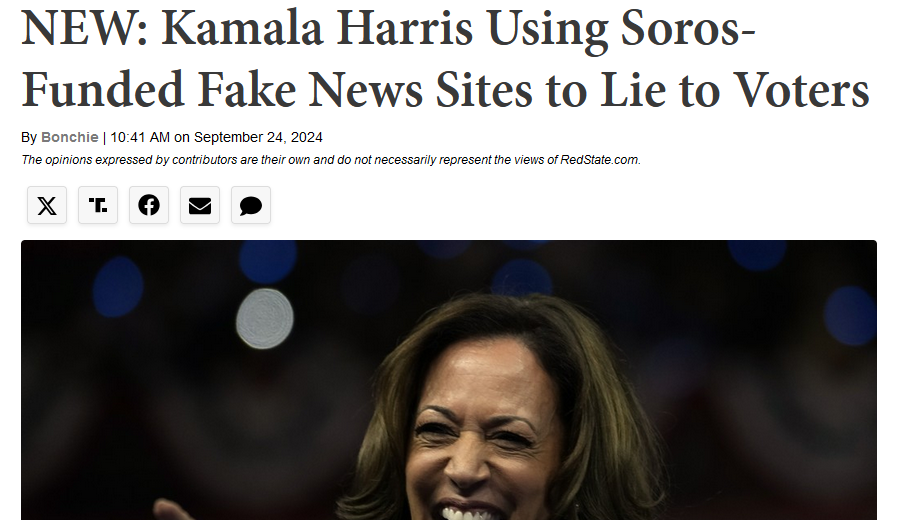
Task: Click the "By" byline label
Action: (x=29, y=138)
